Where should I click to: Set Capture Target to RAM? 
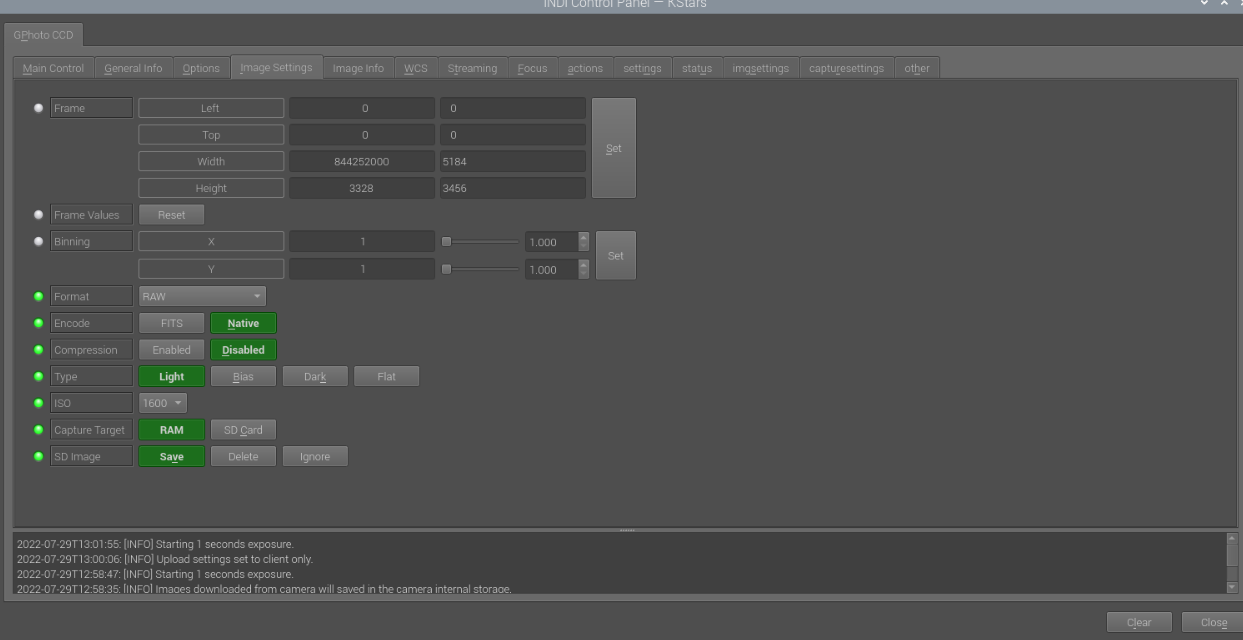172,430
